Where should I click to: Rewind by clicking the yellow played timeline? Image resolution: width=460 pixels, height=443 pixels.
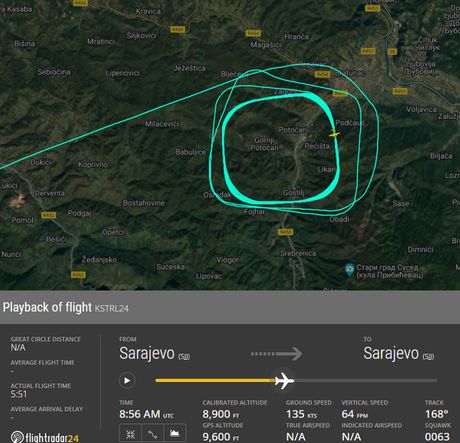coord(215,380)
